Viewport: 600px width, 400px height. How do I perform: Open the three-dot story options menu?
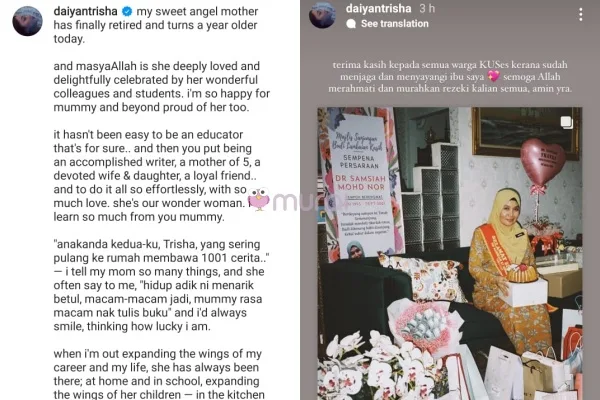pyautogui.click(x=580, y=15)
